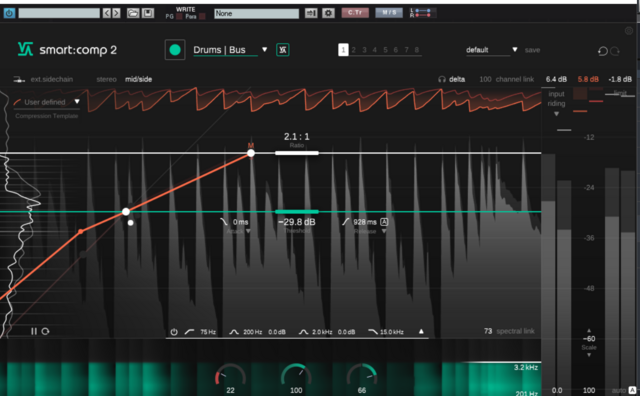The height and width of the screenshot is (396, 640).
Task: Redo last change
Action: click(615, 51)
